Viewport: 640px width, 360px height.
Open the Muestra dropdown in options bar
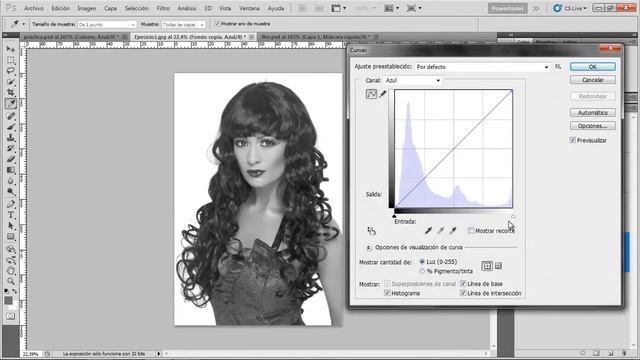(184, 24)
